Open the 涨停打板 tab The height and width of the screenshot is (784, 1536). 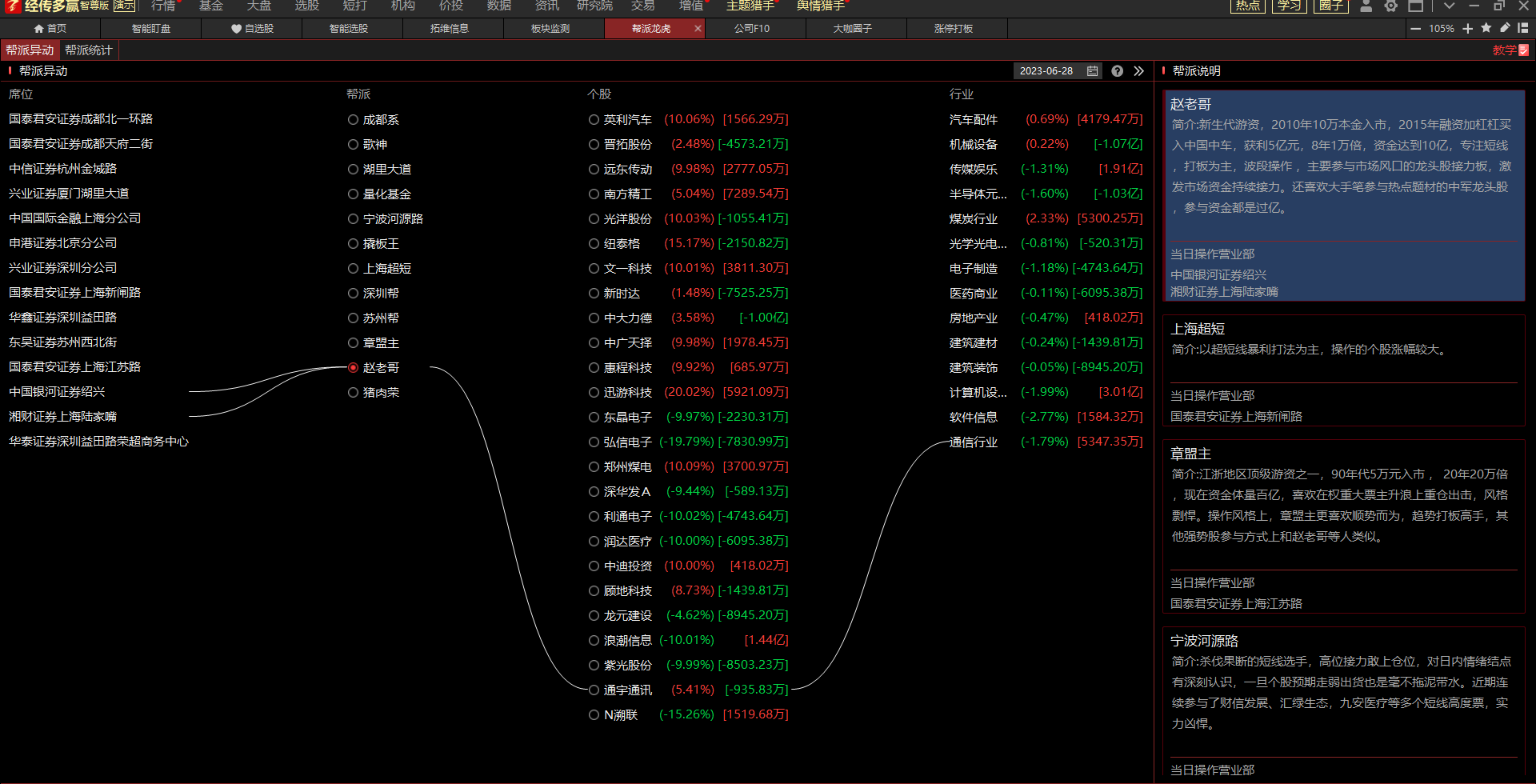[954, 29]
